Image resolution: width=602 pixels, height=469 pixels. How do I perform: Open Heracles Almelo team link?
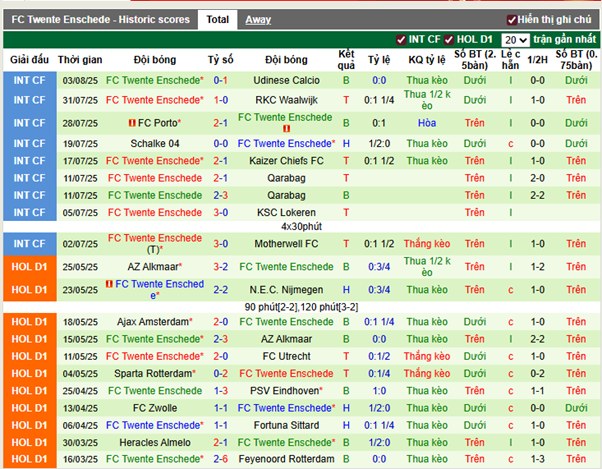(155, 443)
